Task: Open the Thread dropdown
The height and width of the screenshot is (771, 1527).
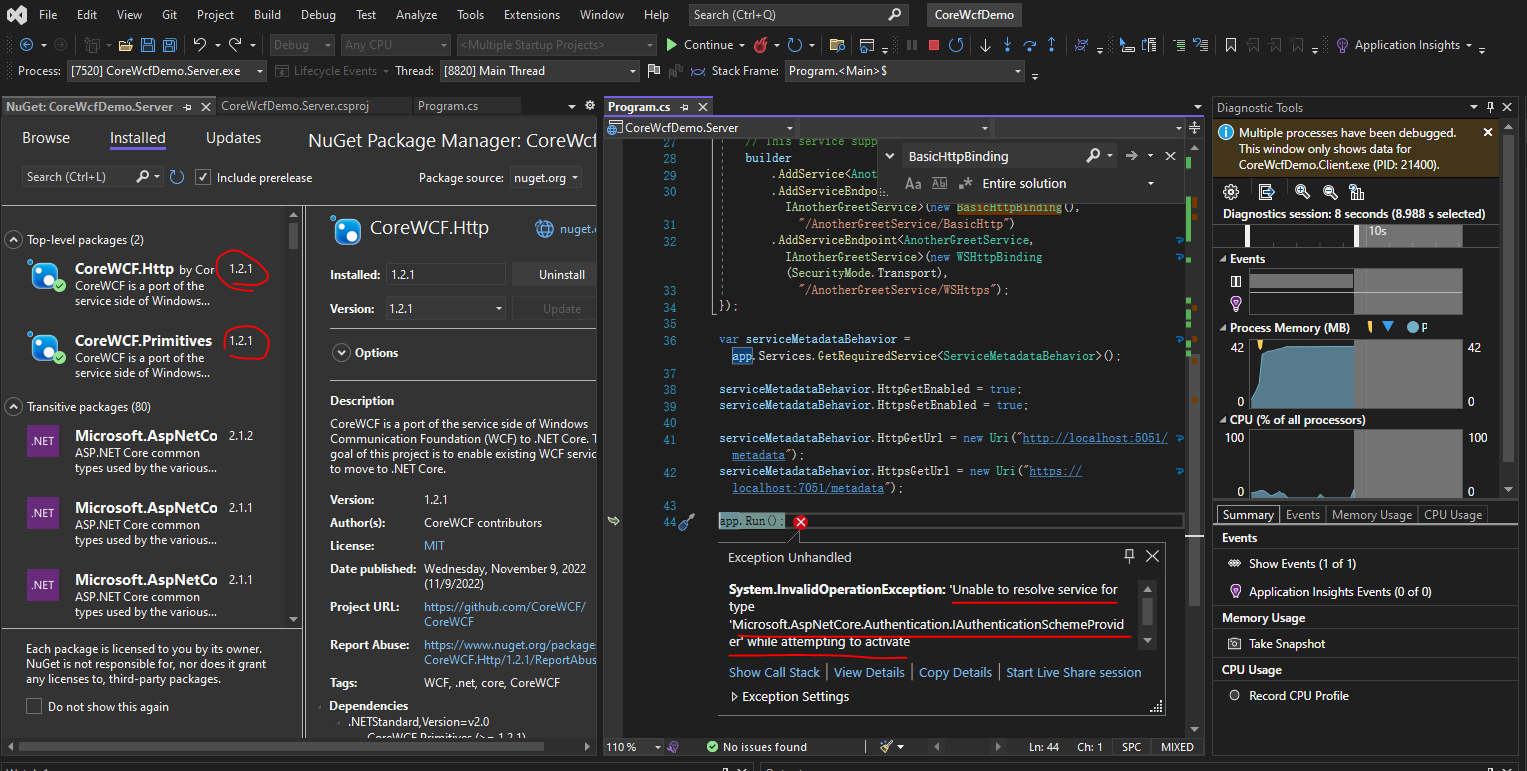Action: coord(539,71)
